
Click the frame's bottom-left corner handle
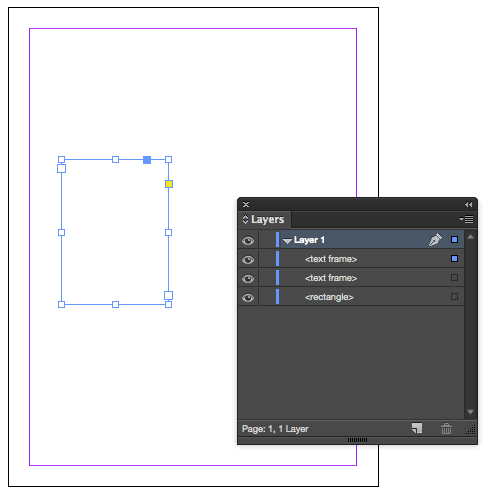click(x=61, y=304)
